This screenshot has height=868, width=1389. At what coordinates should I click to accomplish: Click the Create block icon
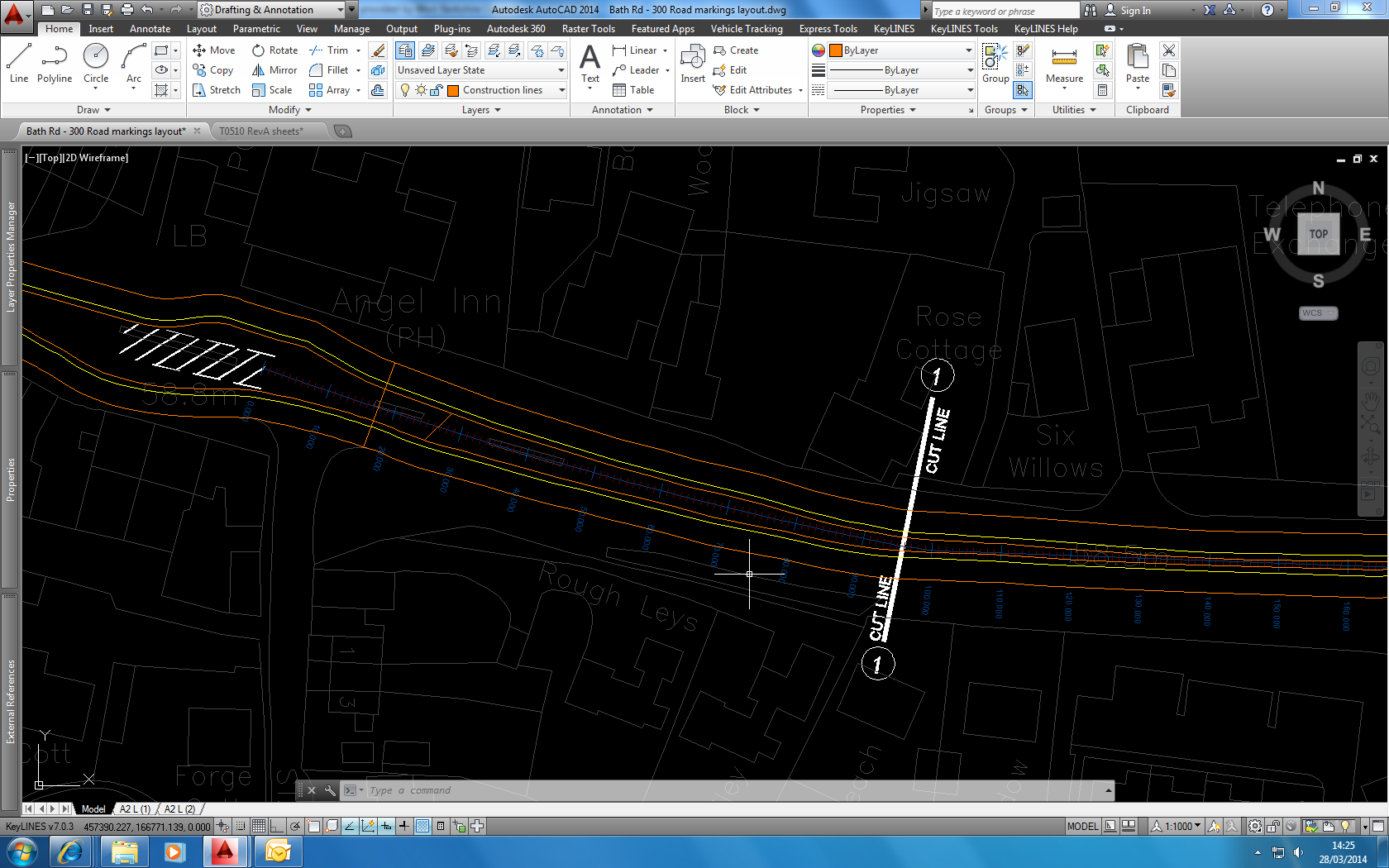click(x=736, y=50)
